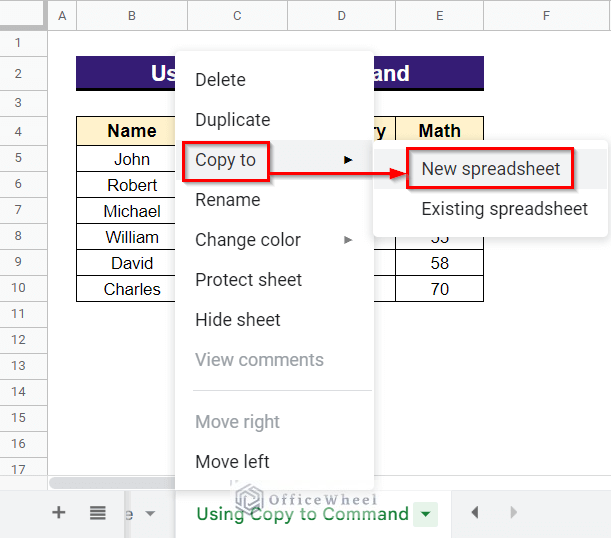Select column F header
The width and height of the screenshot is (611, 538).
546,15
